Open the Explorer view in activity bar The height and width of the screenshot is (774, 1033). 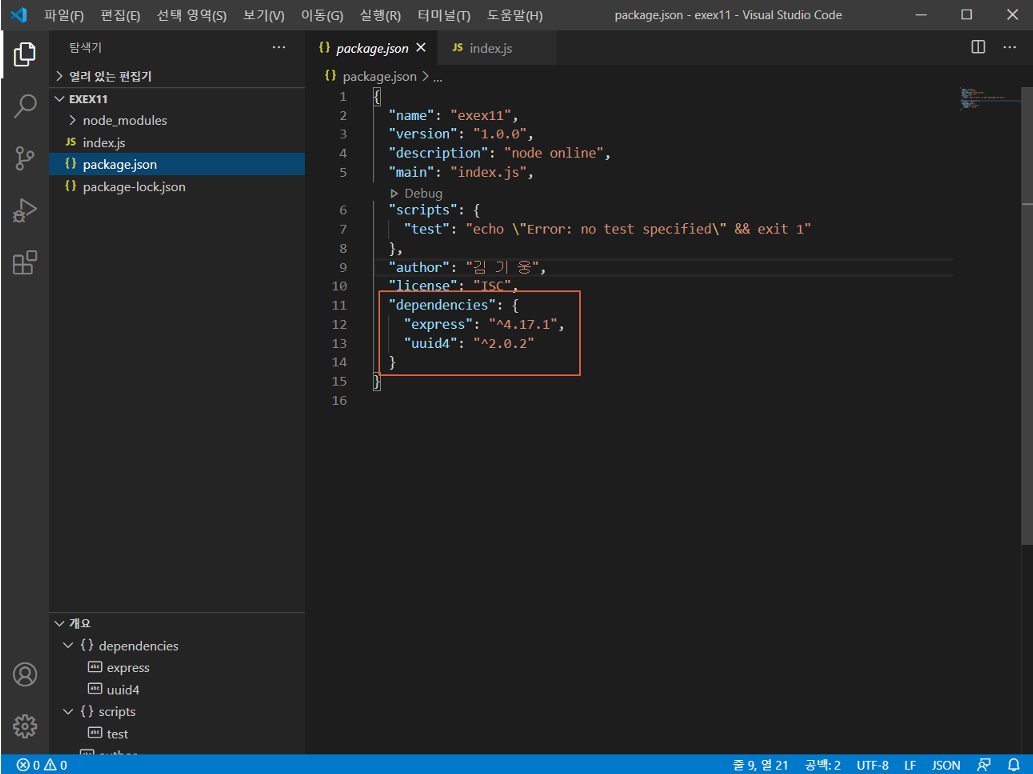pyautogui.click(x=24, y=54)
